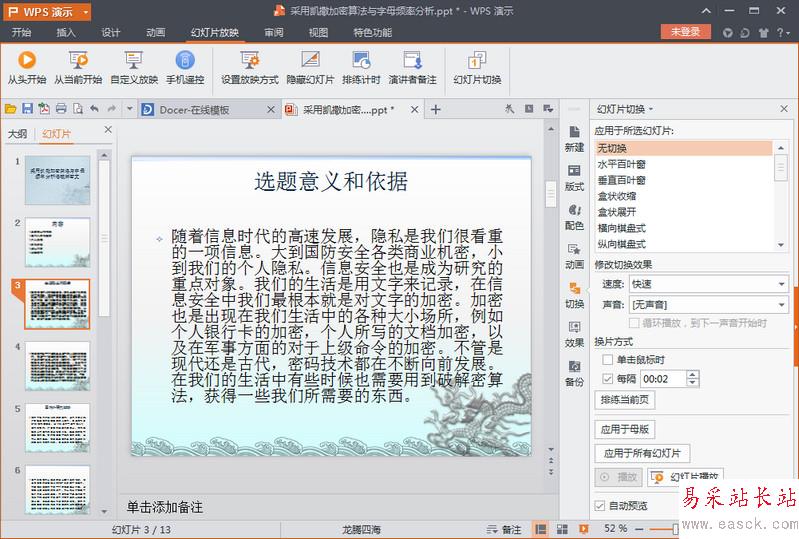Click 应用于母版 button
799x539 pixels.
click(624, 429)
